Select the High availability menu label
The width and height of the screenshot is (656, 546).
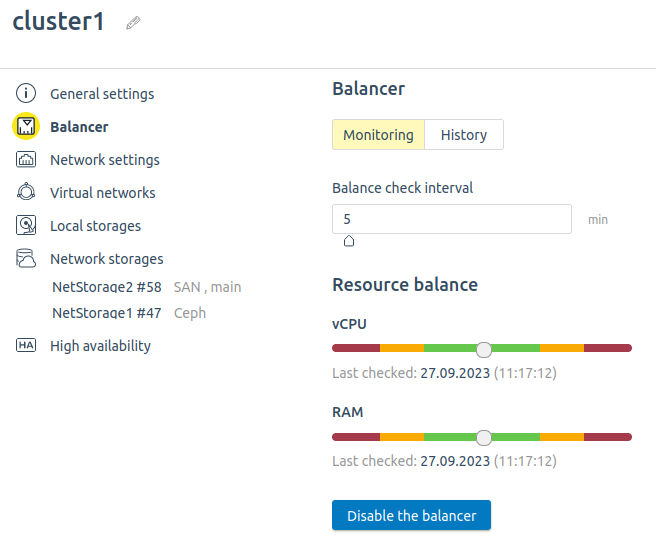coord(100,346)
